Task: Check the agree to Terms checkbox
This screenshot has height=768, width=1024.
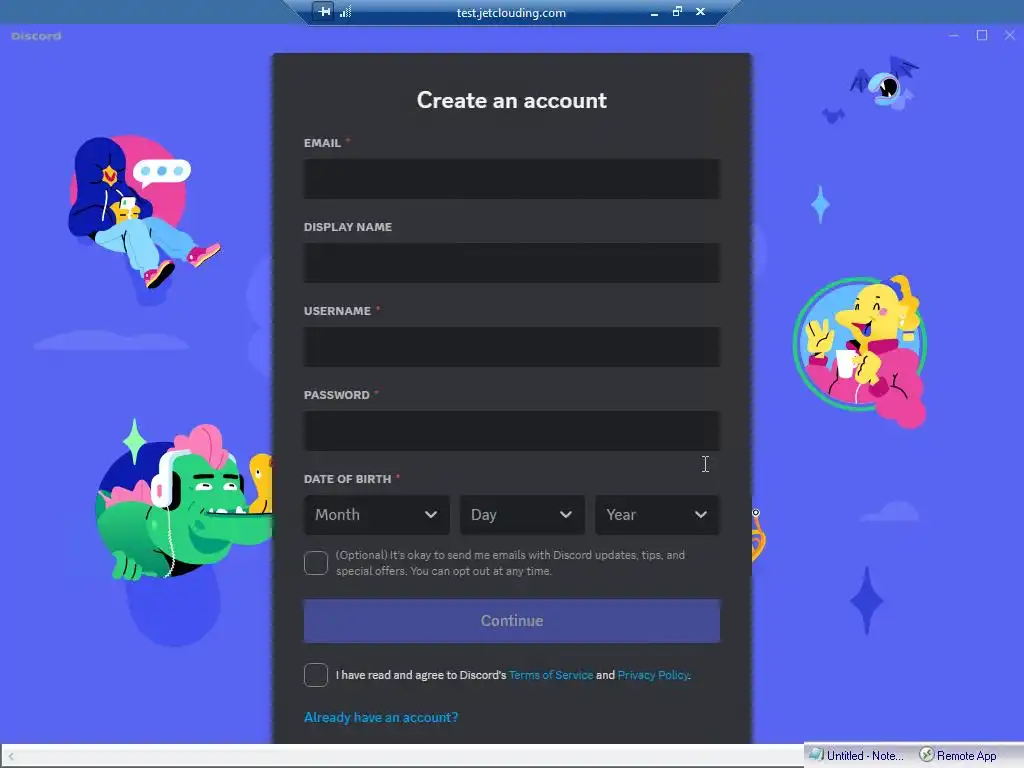Action: [315, 675]
